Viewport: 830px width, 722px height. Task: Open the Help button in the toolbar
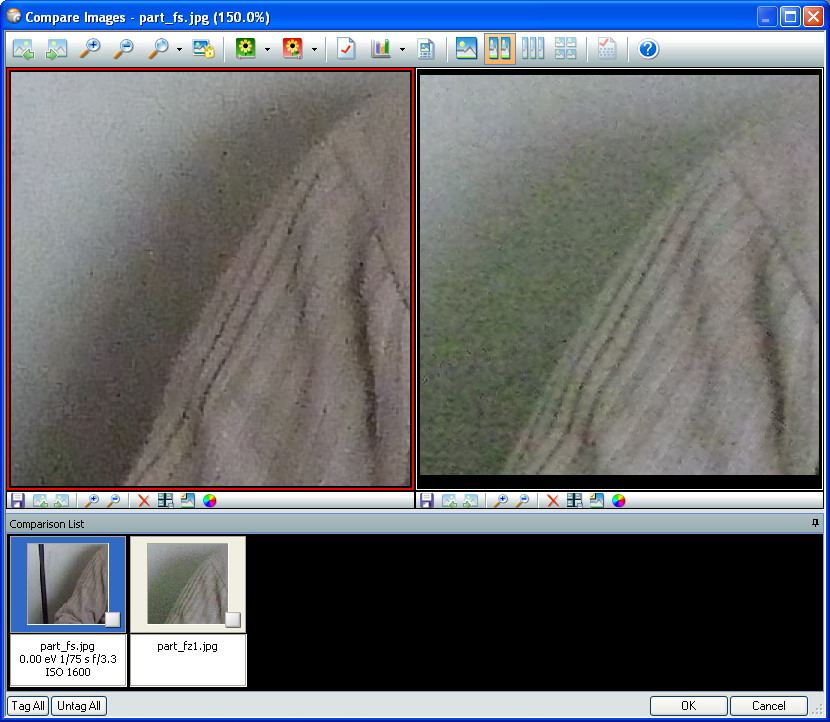(648, 49)
